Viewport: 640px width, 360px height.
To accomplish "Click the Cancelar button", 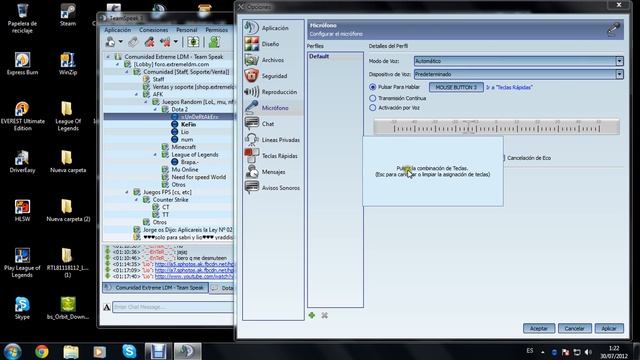I will point(574,328).
